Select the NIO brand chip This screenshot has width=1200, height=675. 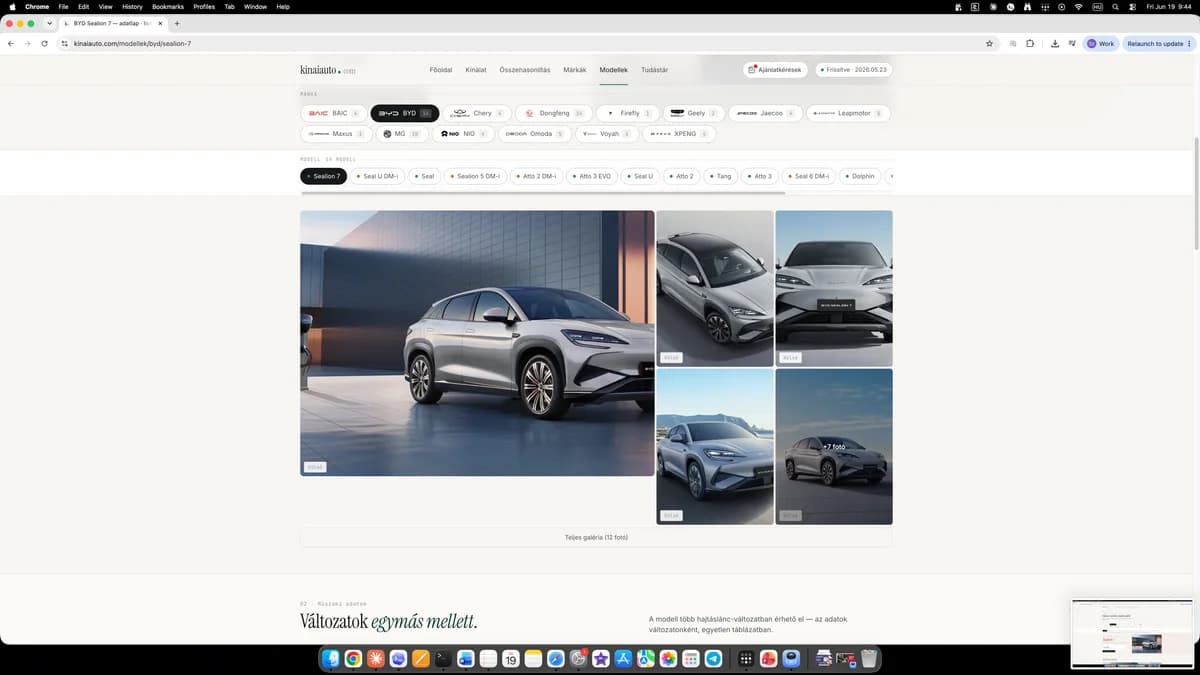(463, 133)
